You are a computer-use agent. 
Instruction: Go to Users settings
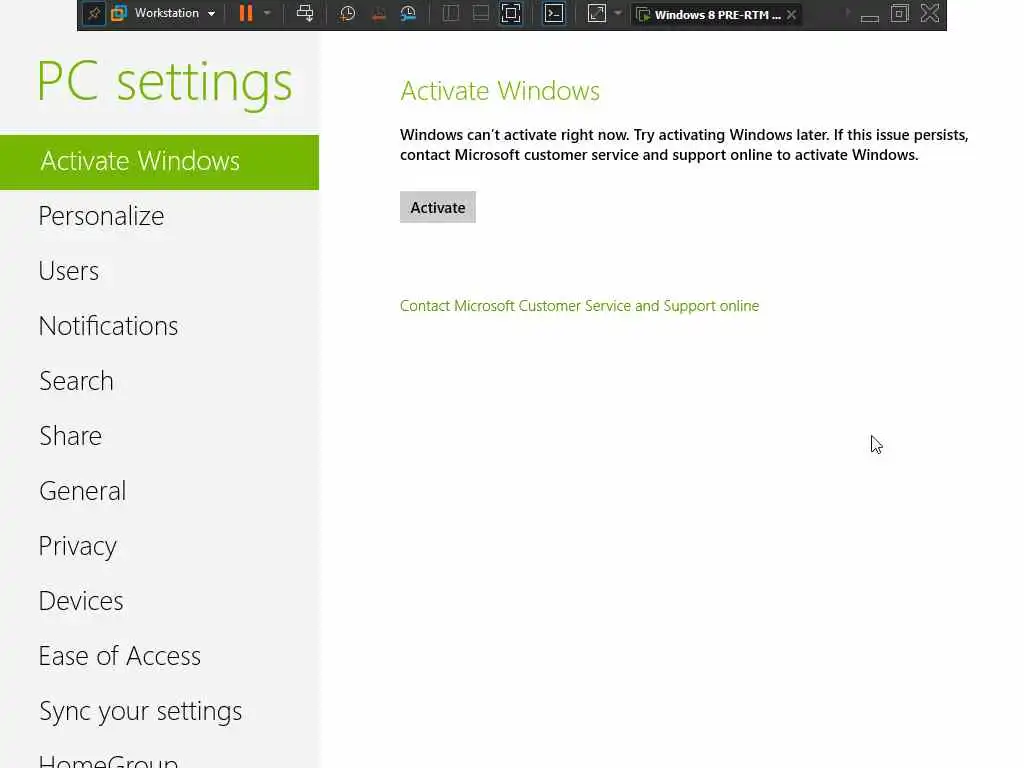pyautogui.click(x=159, y=271)
